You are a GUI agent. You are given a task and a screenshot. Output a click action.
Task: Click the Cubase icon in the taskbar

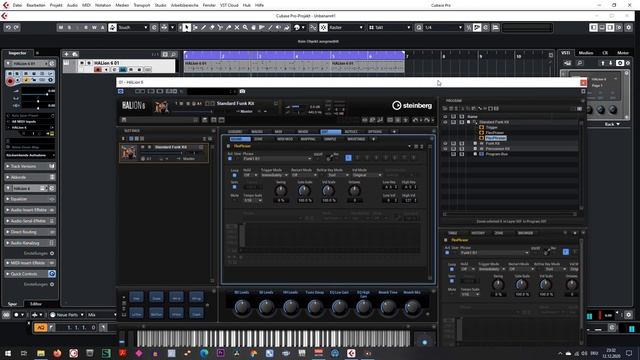tap(351, 353)
